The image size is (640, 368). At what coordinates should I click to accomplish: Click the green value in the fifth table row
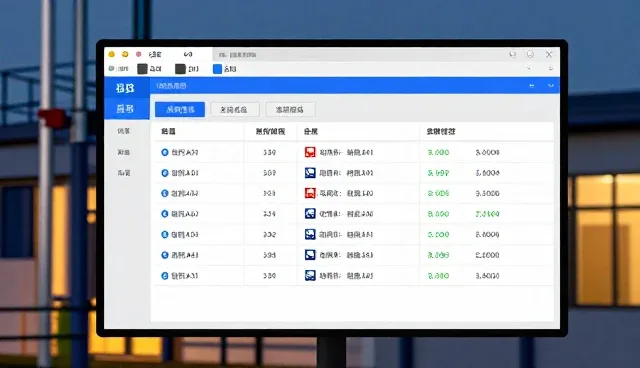438,235
